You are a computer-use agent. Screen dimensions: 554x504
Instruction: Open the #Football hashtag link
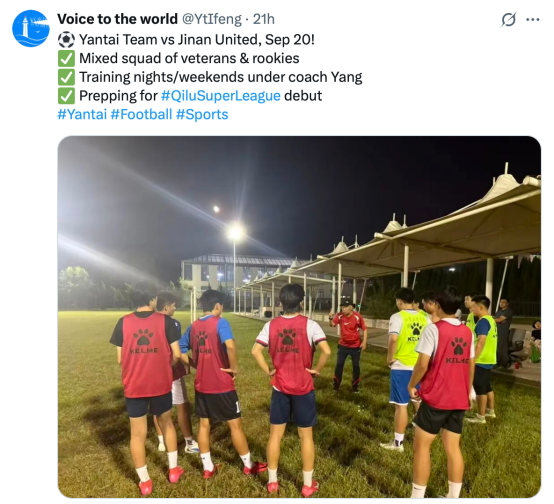tap(141, 115)
